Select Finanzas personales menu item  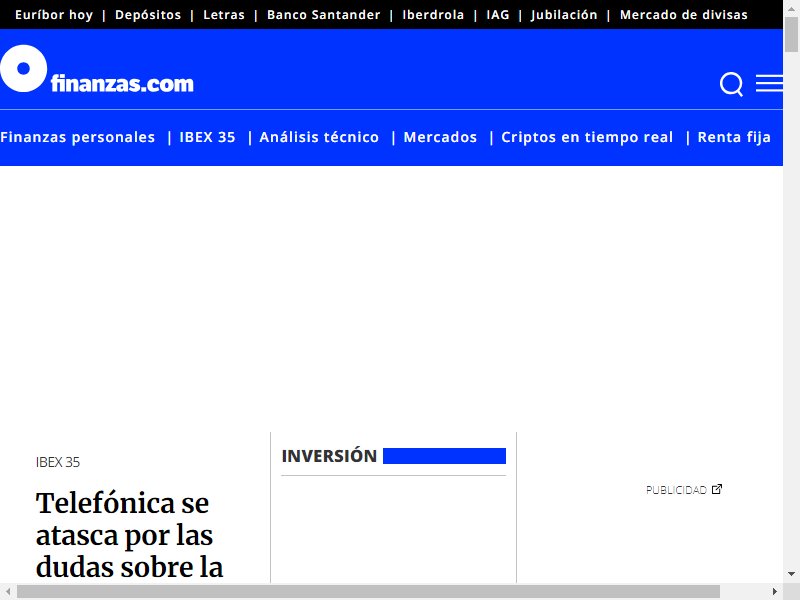click(x=78, y=137)
